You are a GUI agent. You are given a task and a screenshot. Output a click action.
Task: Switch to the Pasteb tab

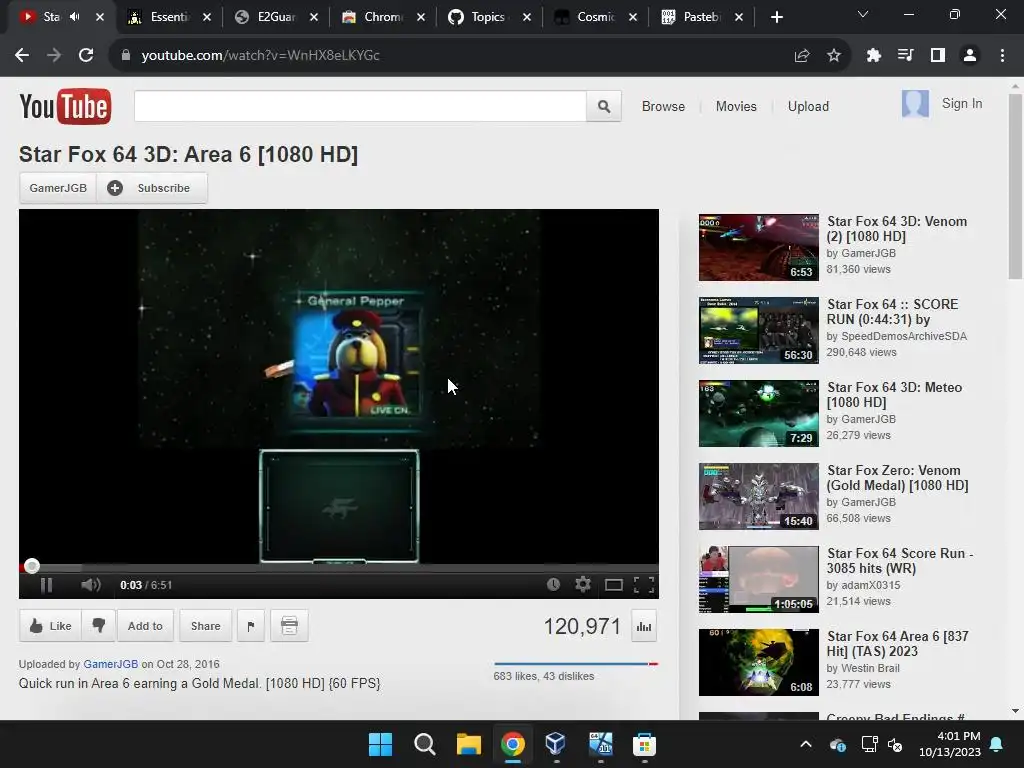701,17
